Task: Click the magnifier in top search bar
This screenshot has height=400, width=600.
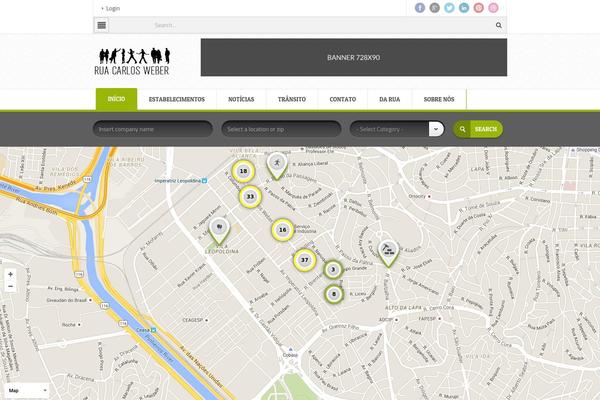Action: pyautogui.click(x=499, y=25)
